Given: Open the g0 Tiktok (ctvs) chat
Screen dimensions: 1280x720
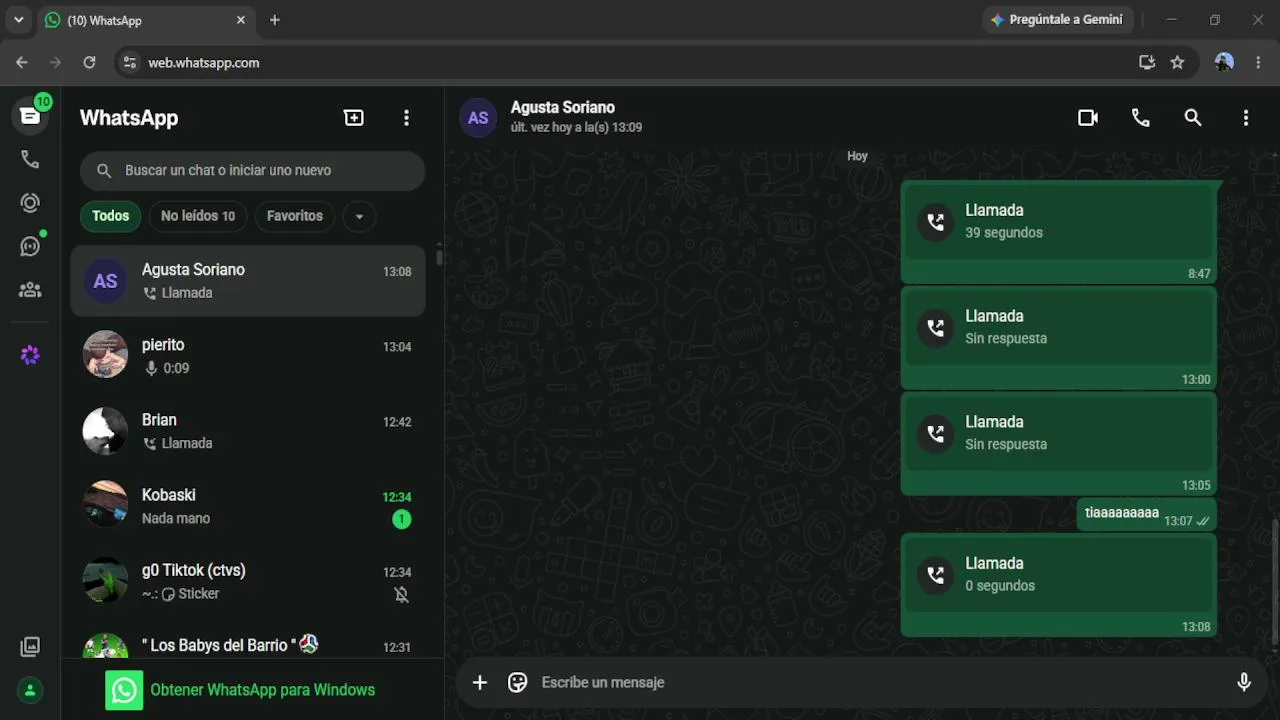Looking at the screenshot, I should click(x=248, y=581).
